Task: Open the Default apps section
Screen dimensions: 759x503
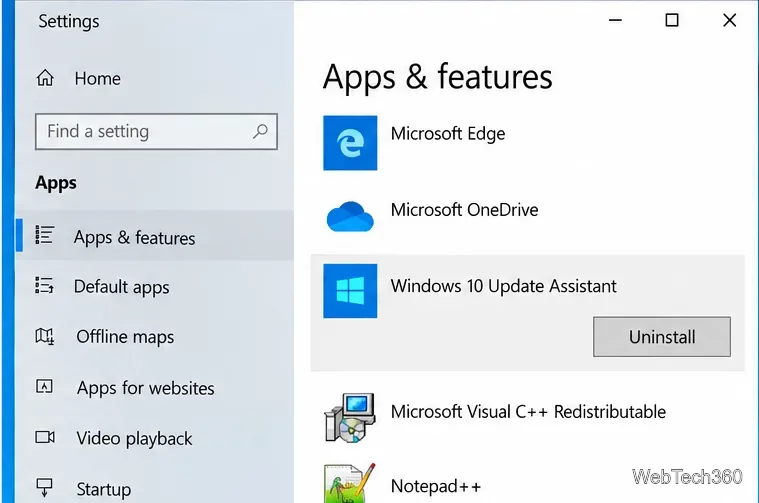Action: (121, 287)
